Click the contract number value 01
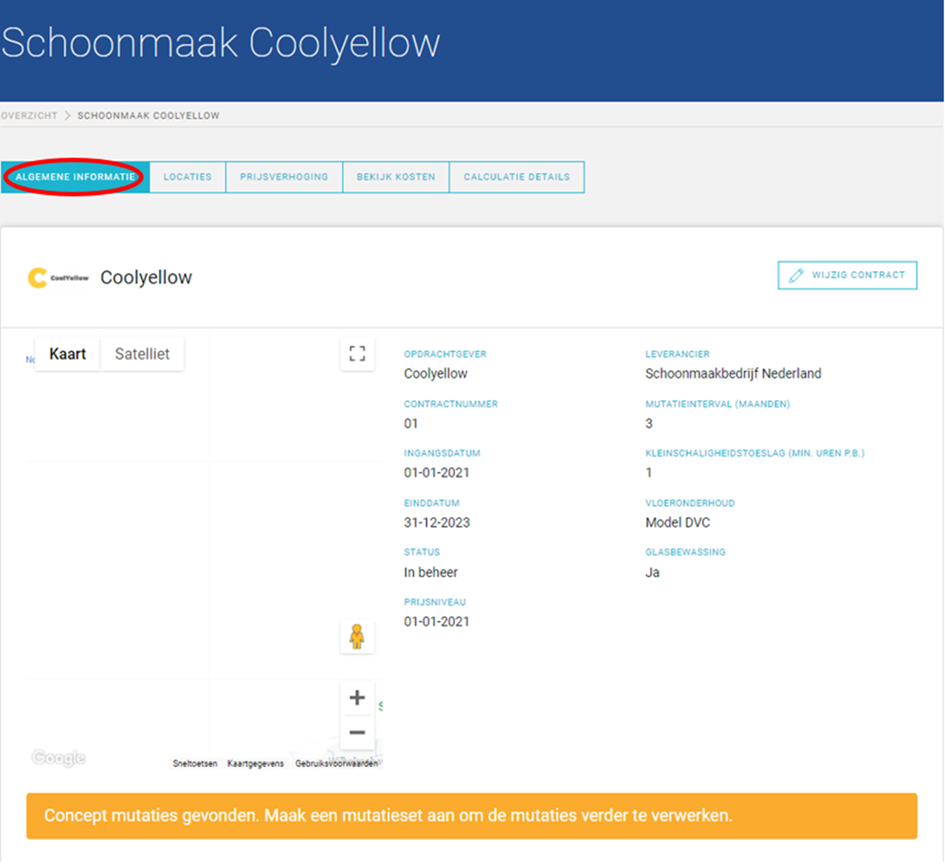Screen dimensions: 945x866 (x=411, y=424)
